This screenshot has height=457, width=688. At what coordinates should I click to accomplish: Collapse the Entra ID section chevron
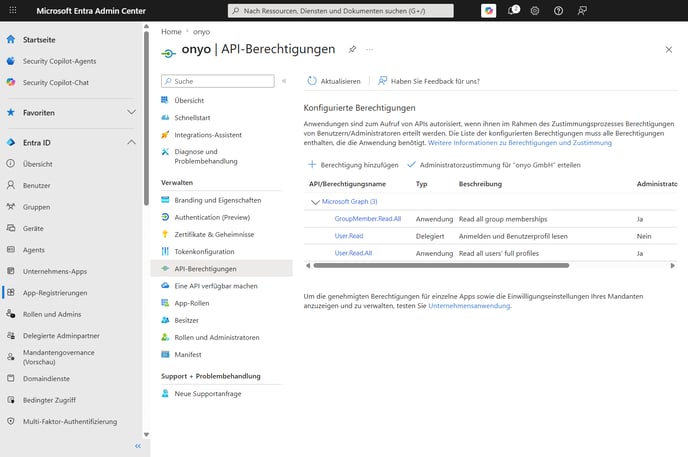coord(131,142)
